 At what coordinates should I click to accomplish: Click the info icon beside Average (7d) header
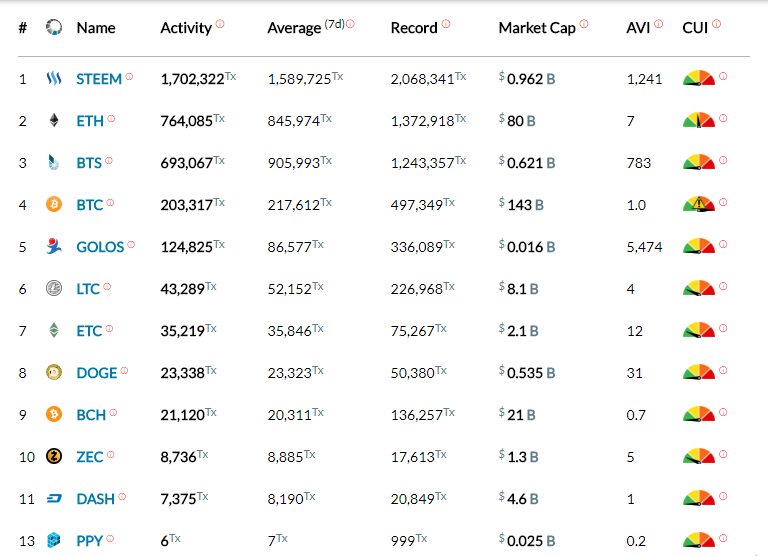point(350,24)
